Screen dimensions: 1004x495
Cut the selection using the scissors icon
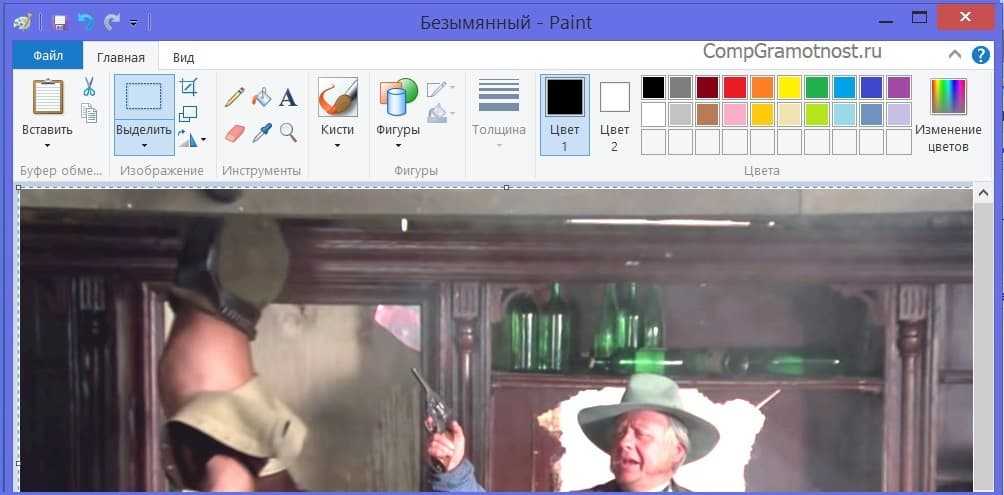click(x=89, y=87)
